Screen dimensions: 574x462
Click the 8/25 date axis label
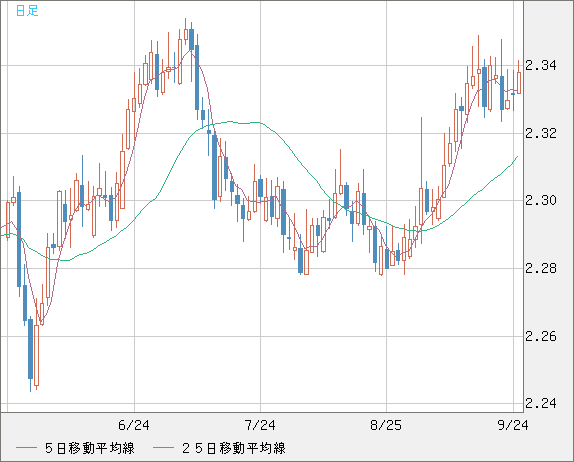[x=386, y=425]
